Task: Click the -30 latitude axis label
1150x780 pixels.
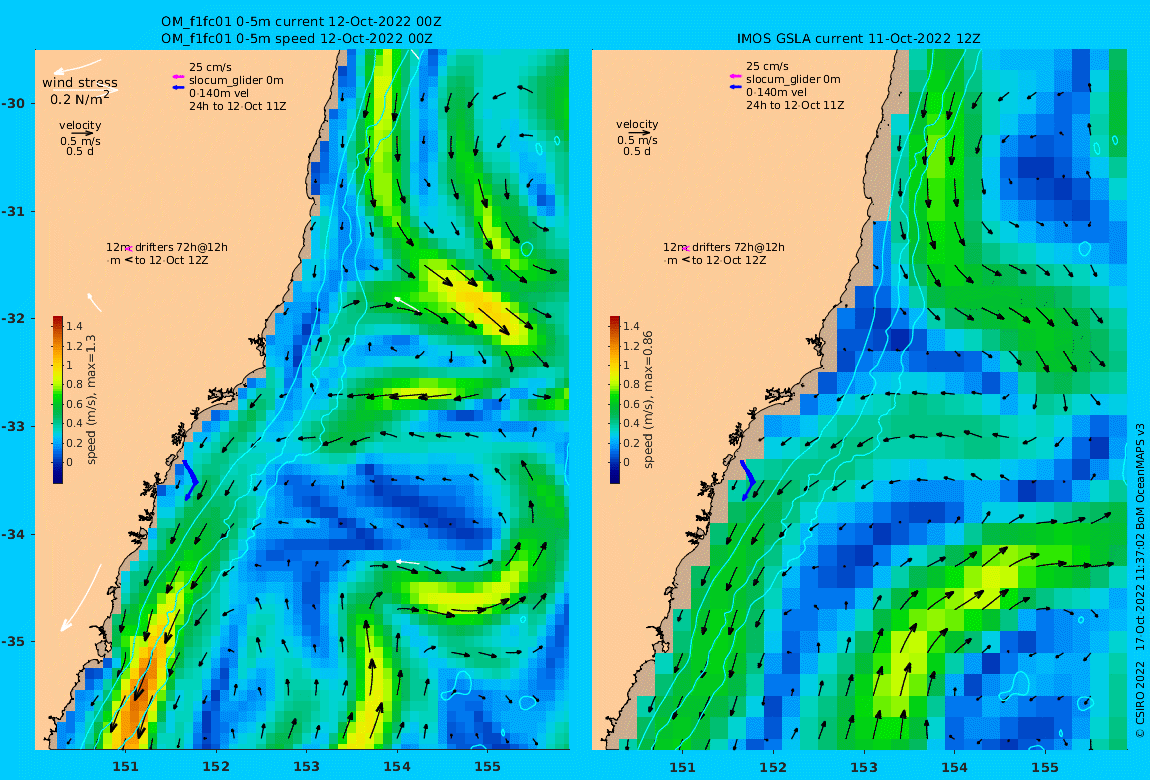Action: click(12, 103)
